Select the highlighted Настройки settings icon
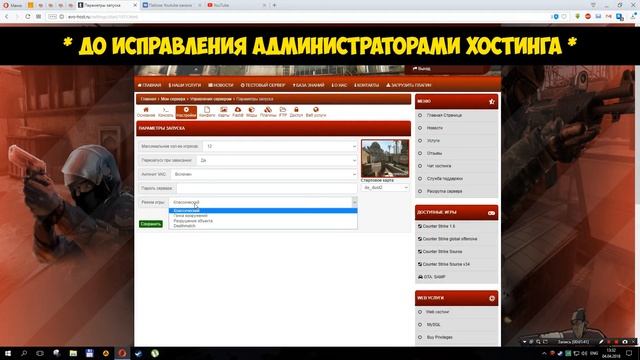Image resolution: width=640 pixels, height=360 pixels. click(186, 112)
